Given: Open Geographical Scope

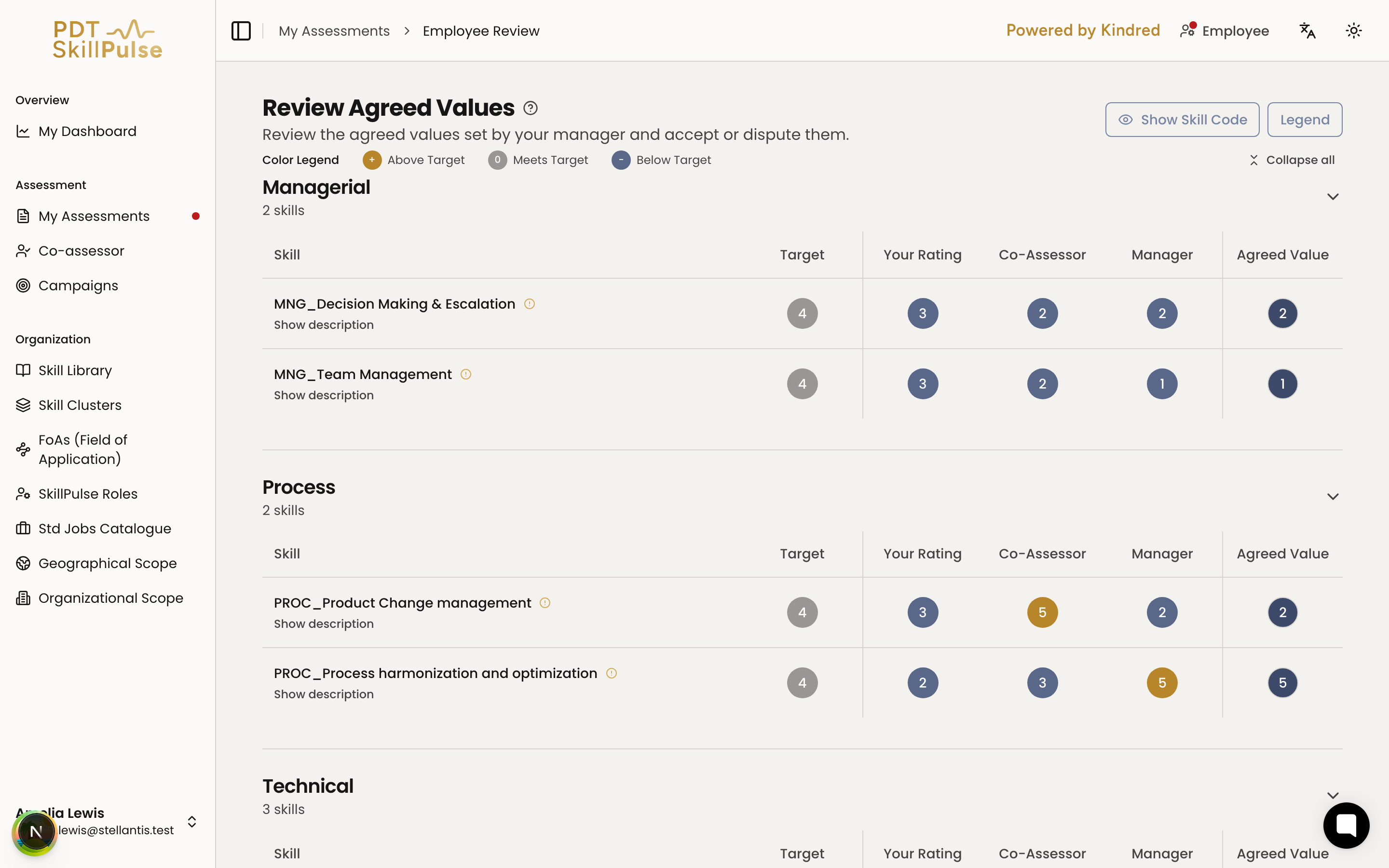Looking at the screenshot, I should click(x=108, y=564).
